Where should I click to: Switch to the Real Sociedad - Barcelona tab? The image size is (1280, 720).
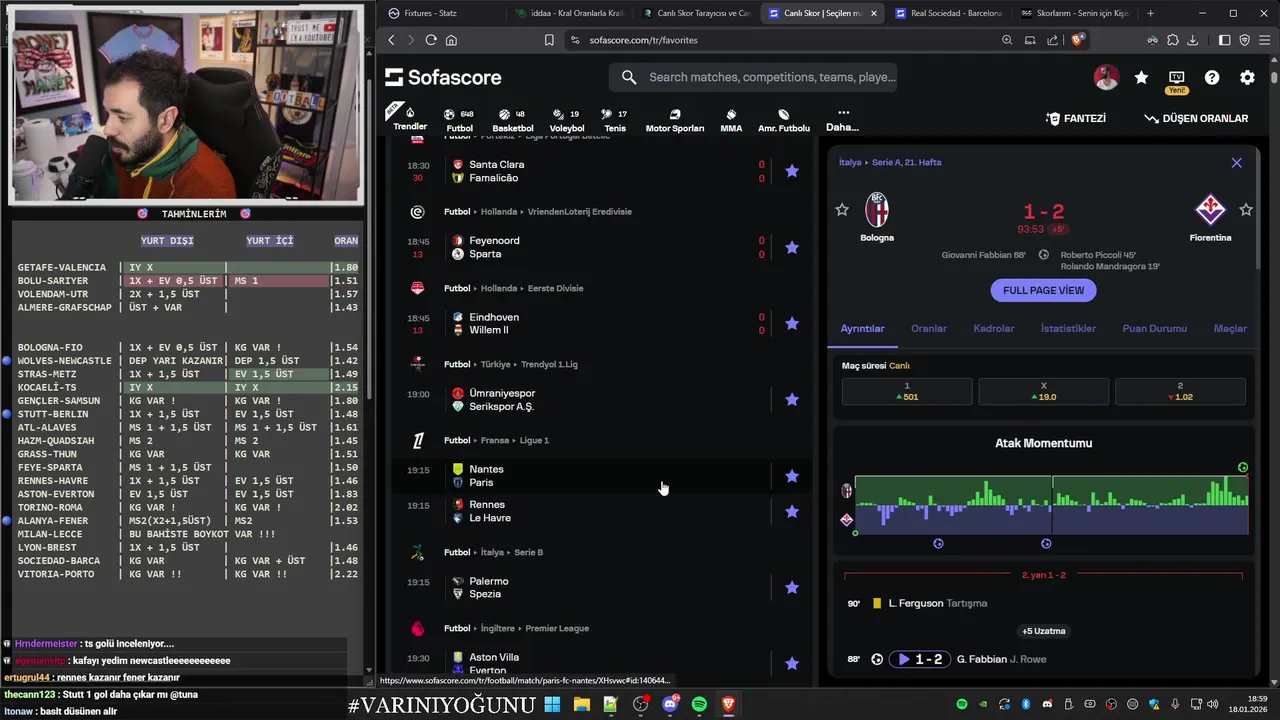click(946, 13)
